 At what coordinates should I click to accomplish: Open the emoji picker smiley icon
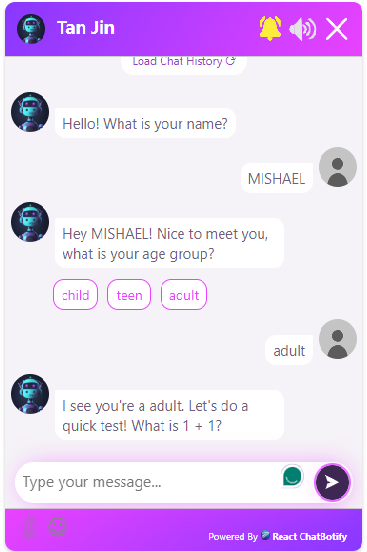tap(57, 527)
